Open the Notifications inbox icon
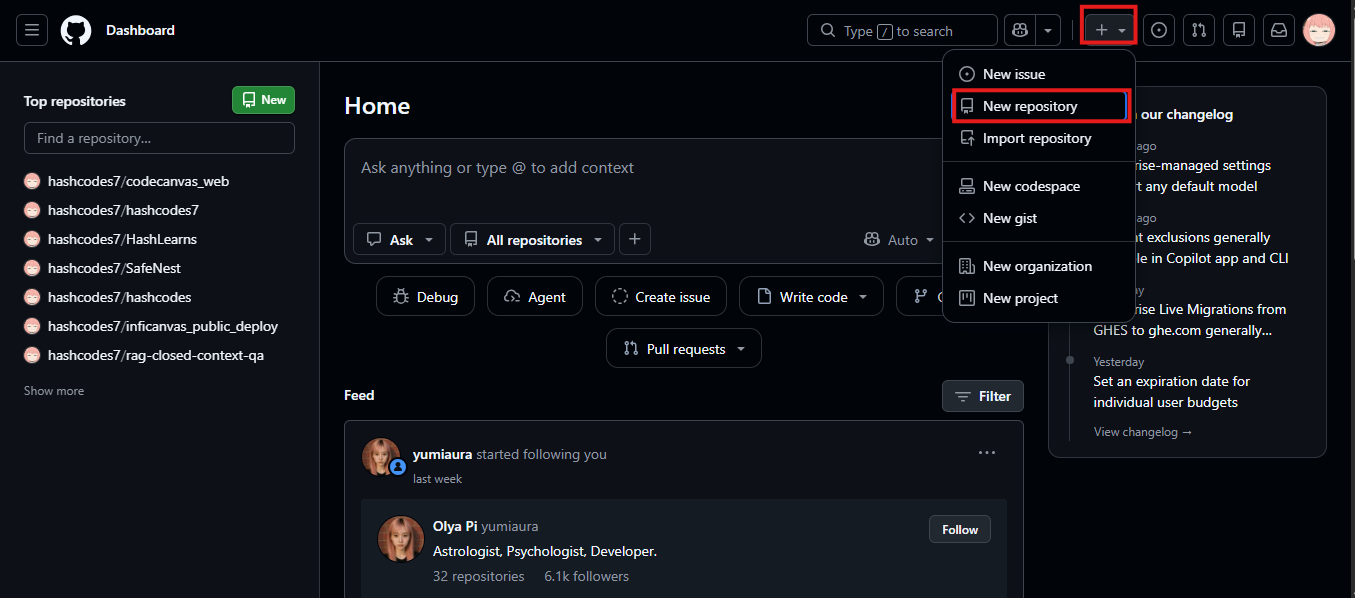The height and width of the screenshot is (598, 1355). tap(1279, 30)
